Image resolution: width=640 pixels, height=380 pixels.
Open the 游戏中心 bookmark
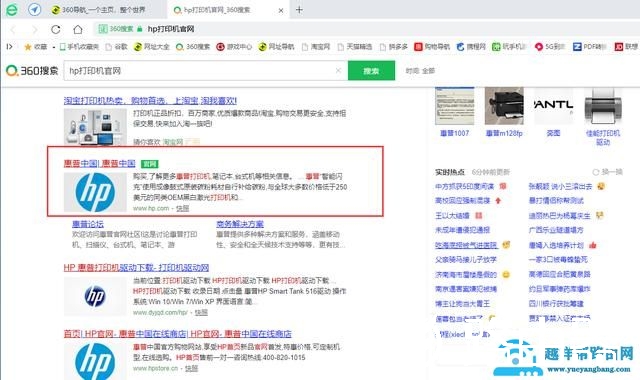234,47
